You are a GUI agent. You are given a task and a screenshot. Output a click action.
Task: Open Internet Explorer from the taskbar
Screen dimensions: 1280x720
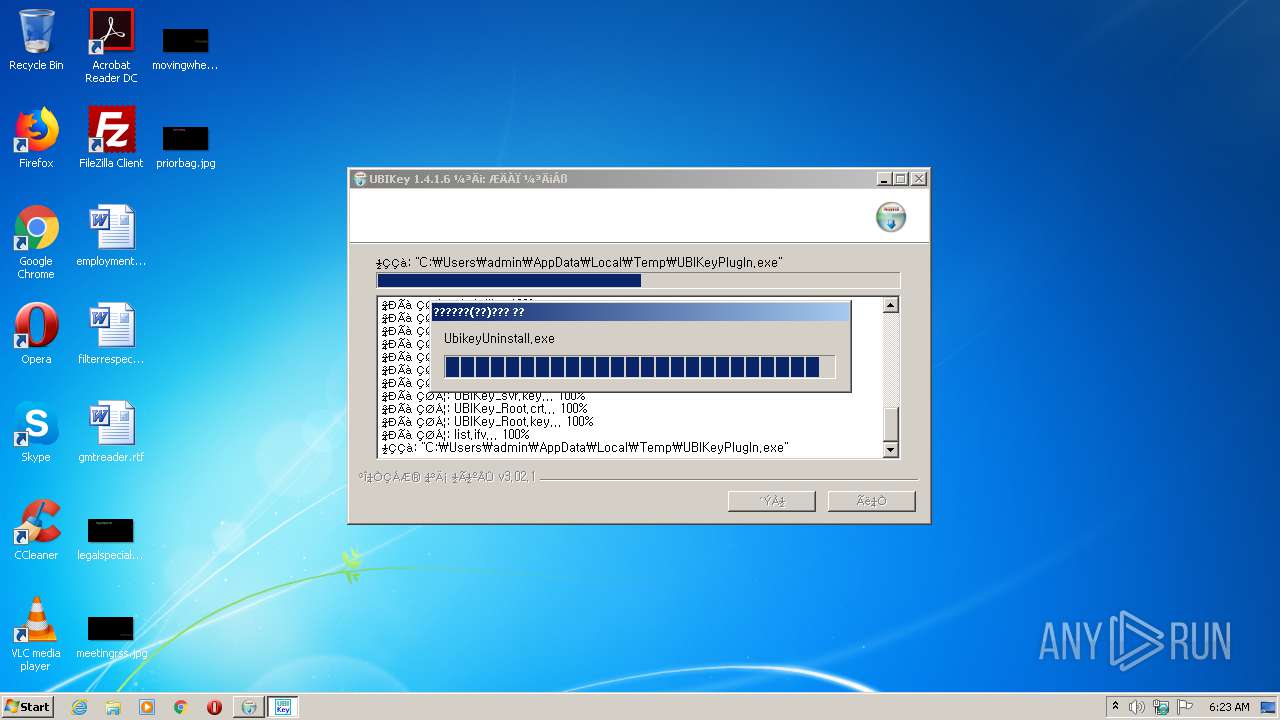[x=79, y=707]
